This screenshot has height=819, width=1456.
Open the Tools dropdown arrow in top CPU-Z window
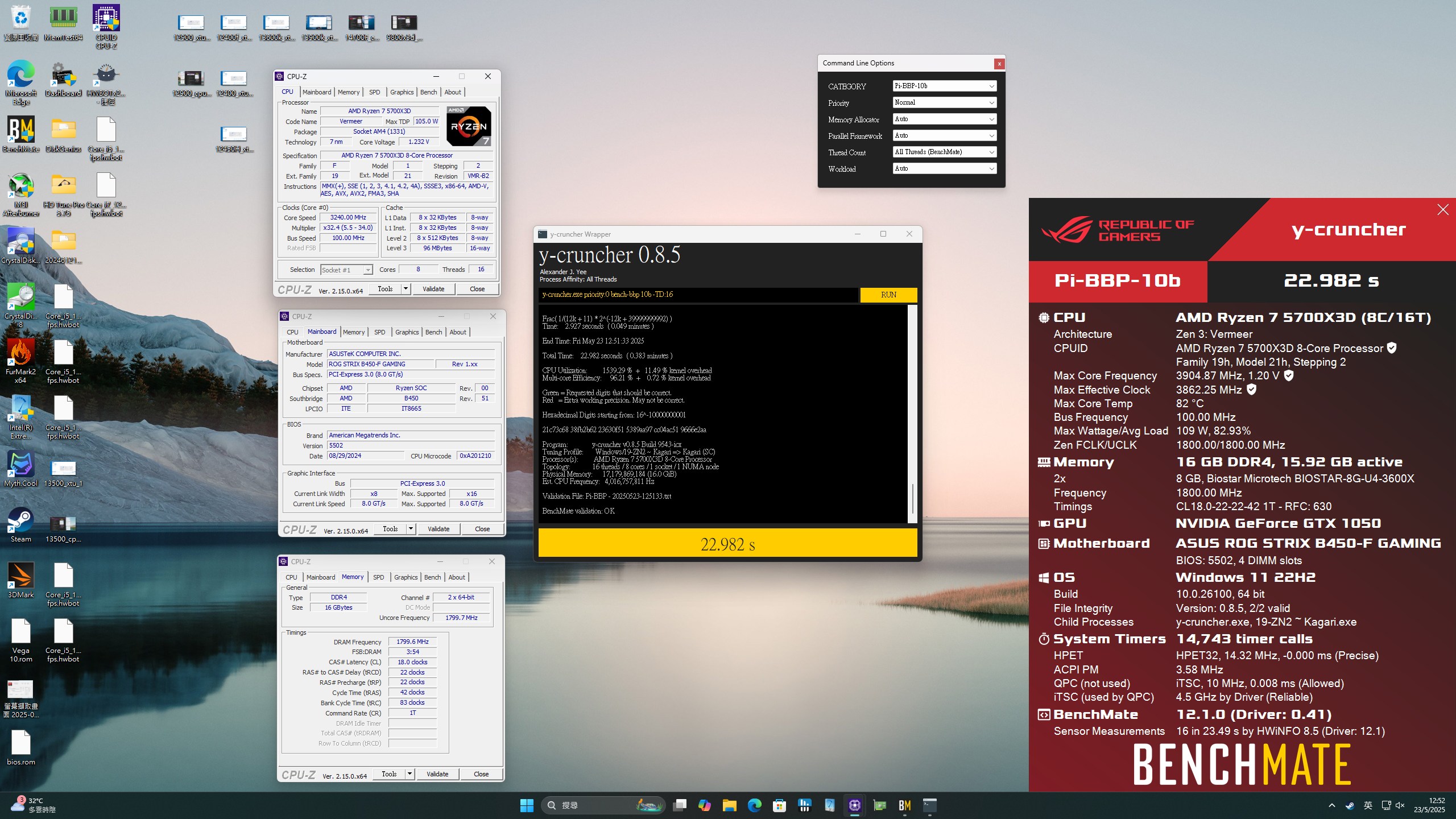tap(406, 289)
